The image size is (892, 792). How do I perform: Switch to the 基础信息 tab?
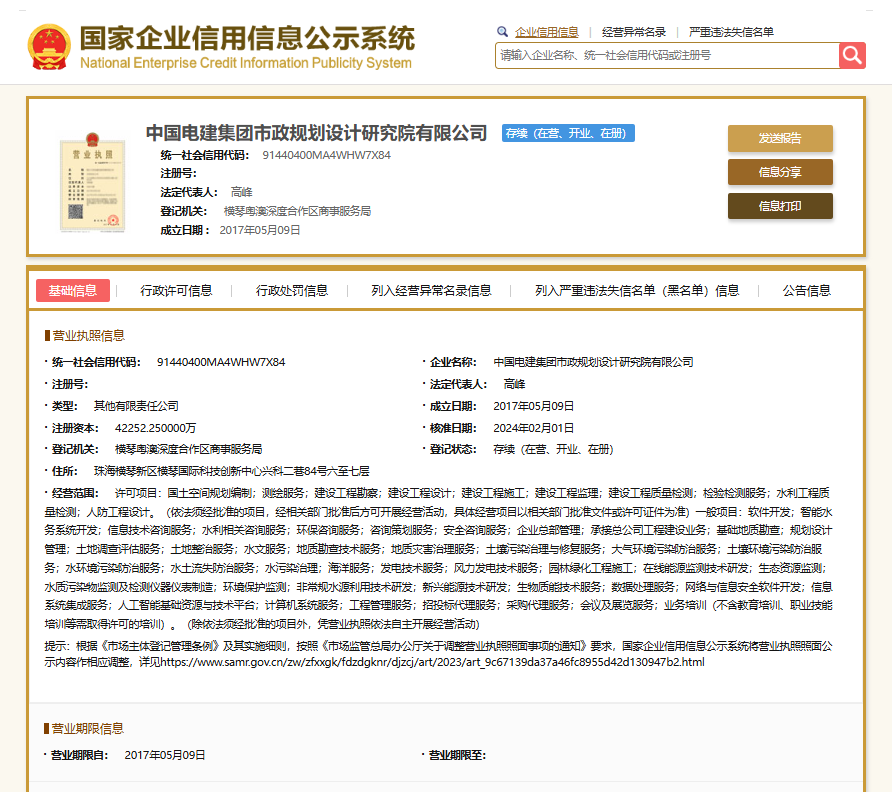(73, 291)
